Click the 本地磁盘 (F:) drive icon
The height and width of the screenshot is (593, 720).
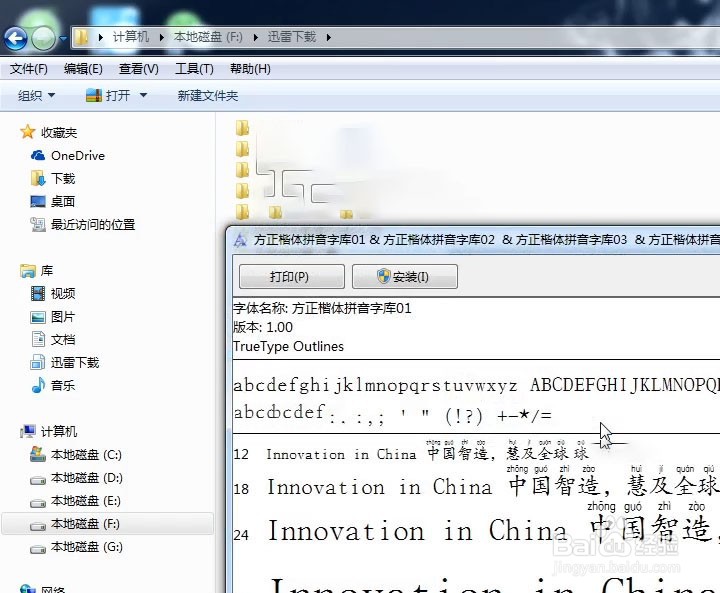pyautogui.click(x=38, y=525)
